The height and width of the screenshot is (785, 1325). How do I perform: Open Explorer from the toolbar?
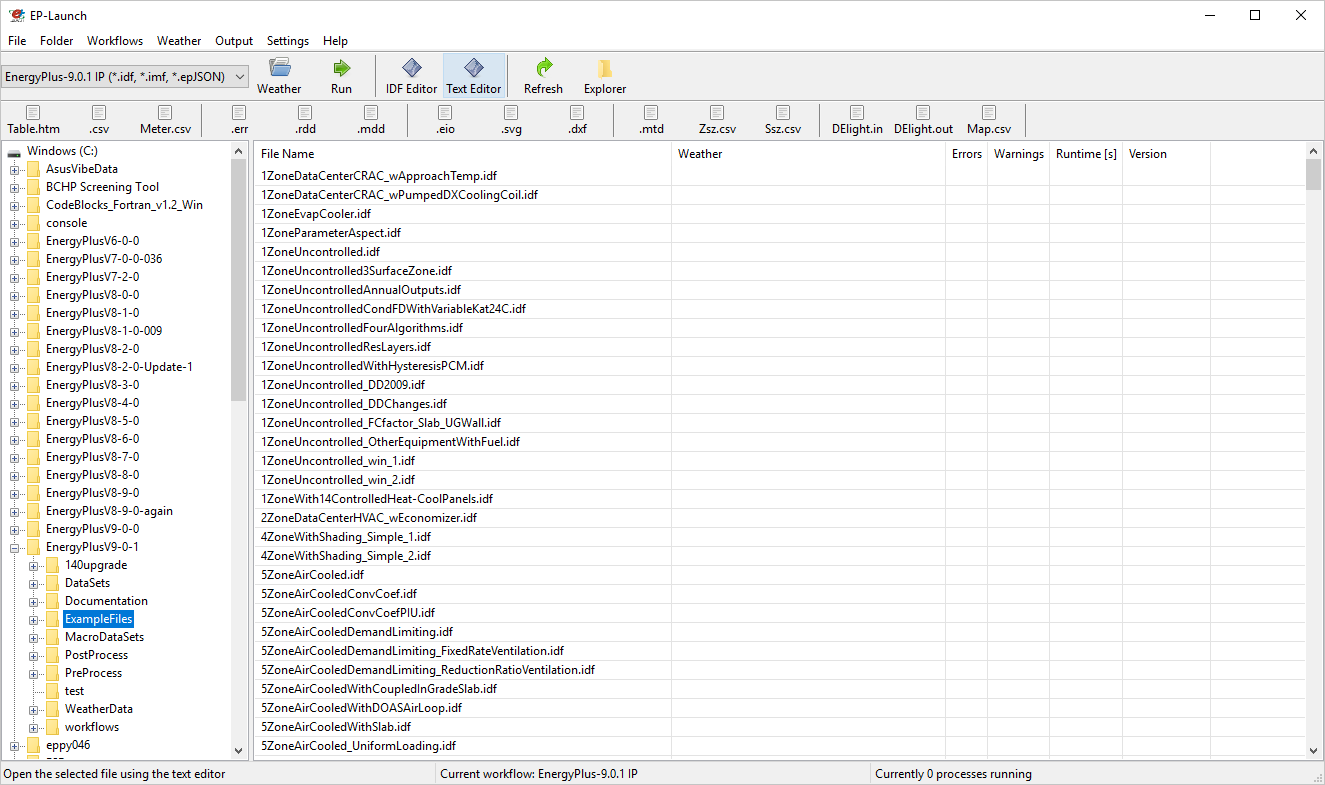(x=604, y=76)
